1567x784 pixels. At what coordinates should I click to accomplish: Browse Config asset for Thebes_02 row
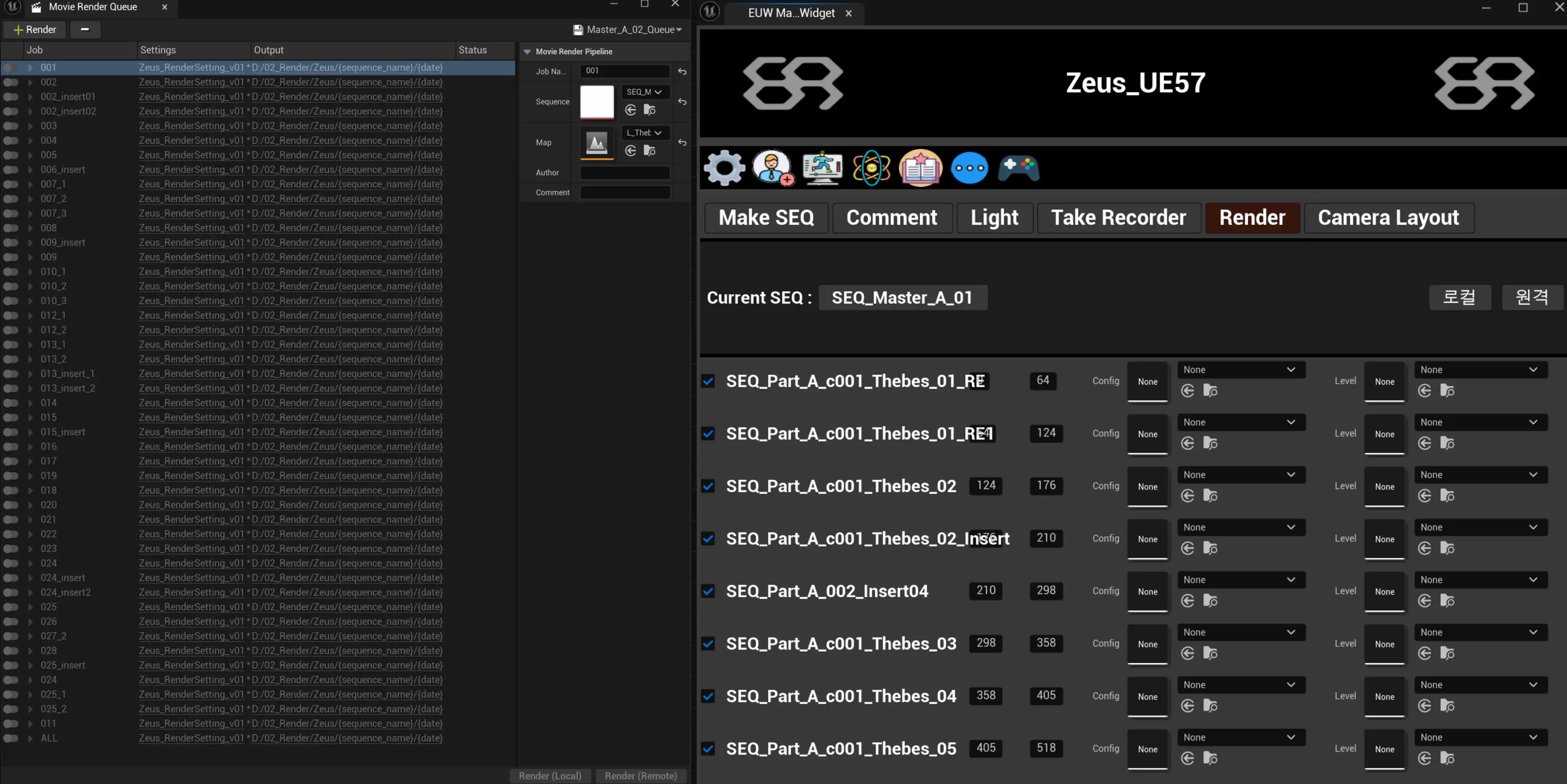[1211, 496]
